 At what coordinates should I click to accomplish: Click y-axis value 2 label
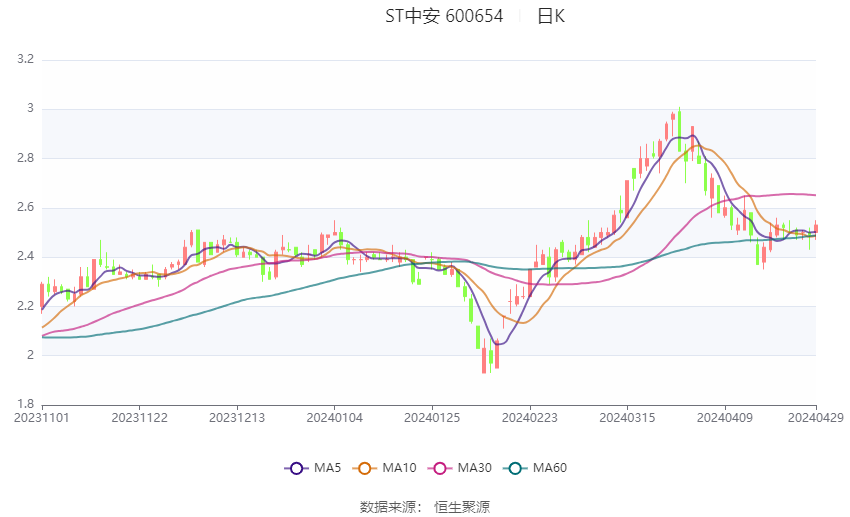click(30, 355)
